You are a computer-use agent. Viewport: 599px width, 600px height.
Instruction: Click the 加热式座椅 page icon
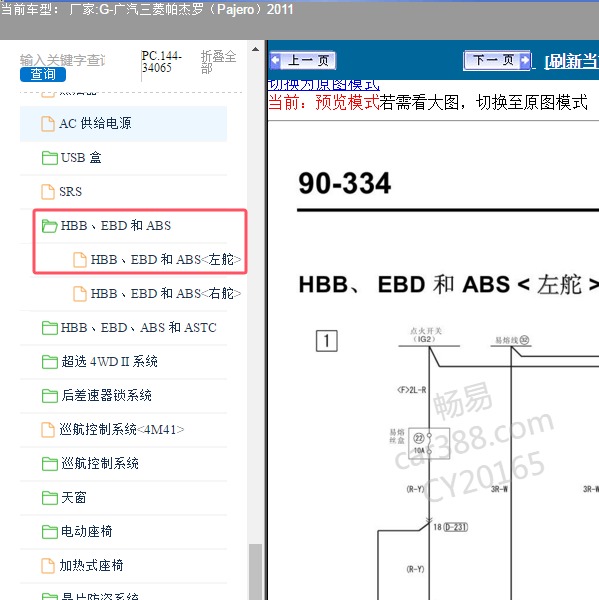point(48,566)
